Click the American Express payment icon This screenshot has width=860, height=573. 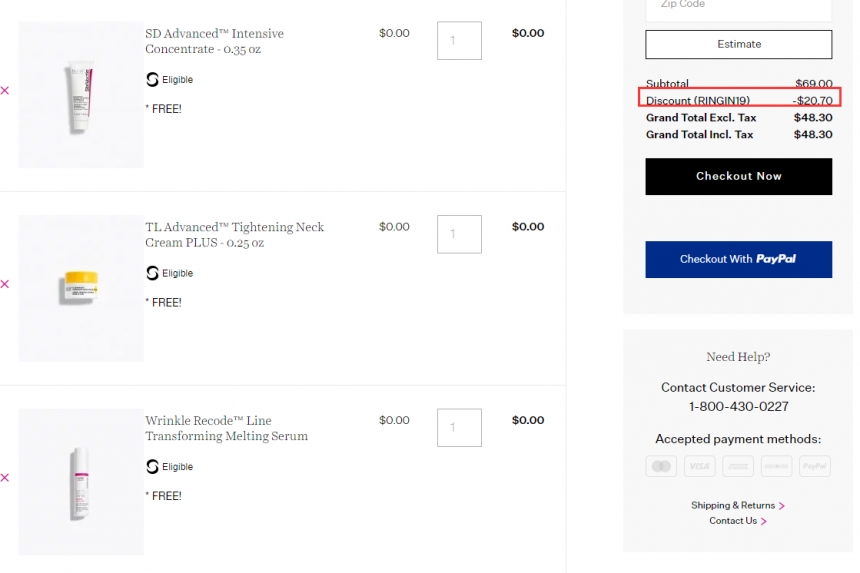click(x=738, y=466)
